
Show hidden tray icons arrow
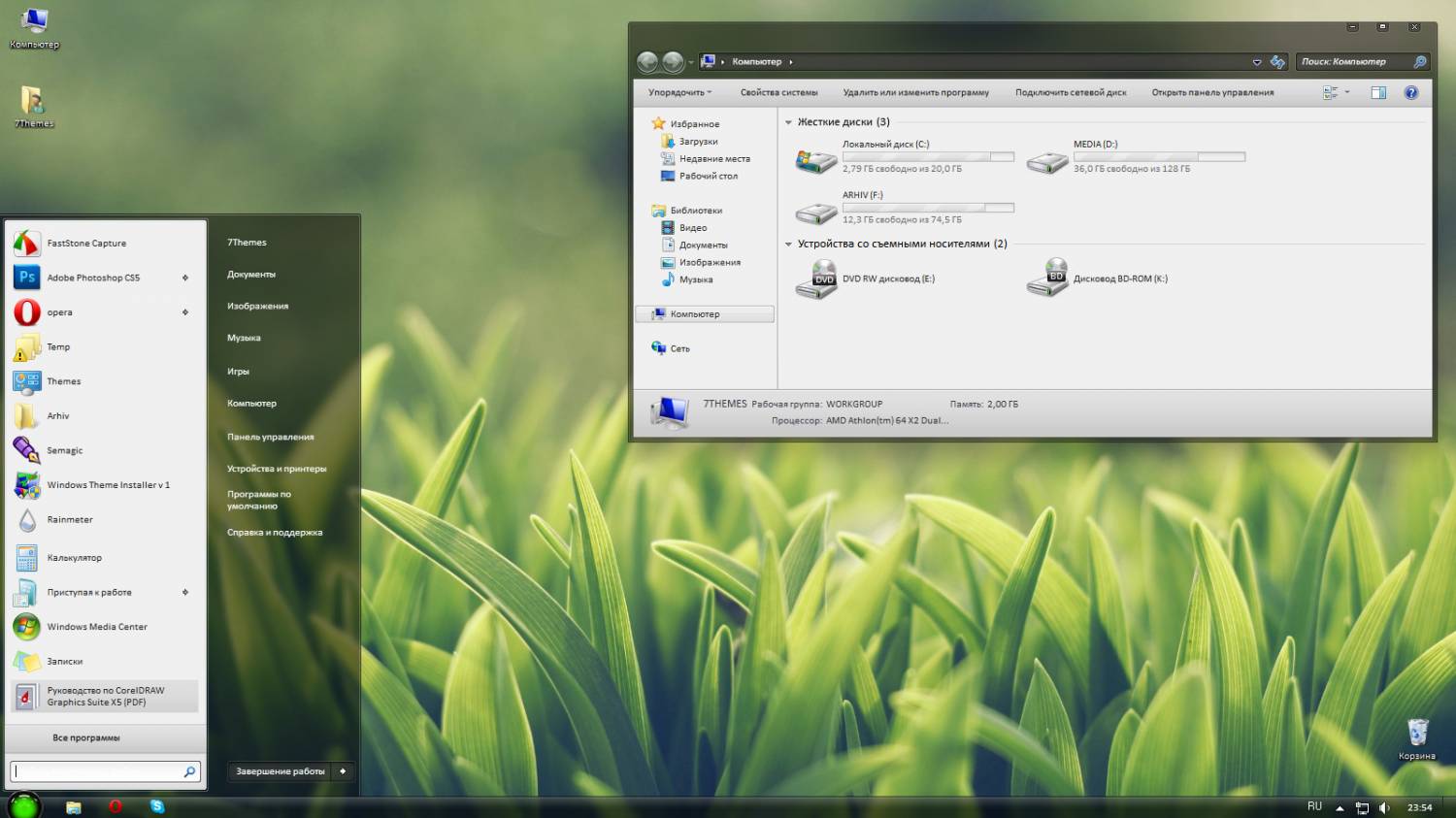(x=1340, y=807)
